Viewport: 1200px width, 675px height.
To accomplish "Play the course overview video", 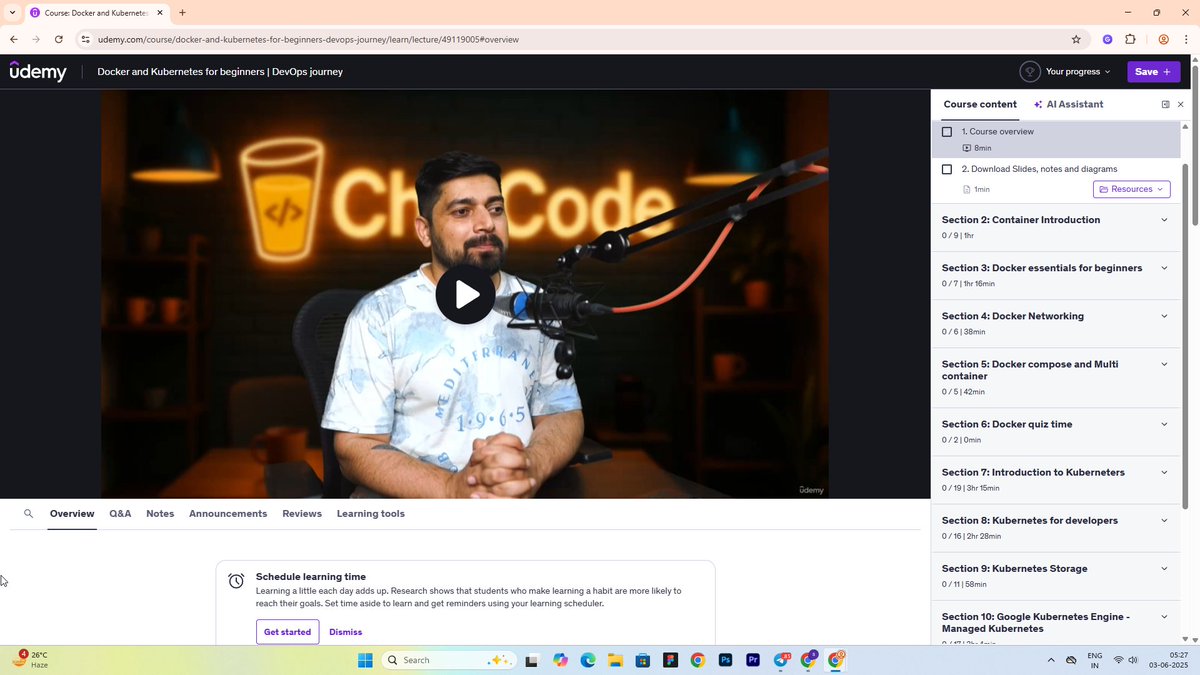I will pos(465,294).
